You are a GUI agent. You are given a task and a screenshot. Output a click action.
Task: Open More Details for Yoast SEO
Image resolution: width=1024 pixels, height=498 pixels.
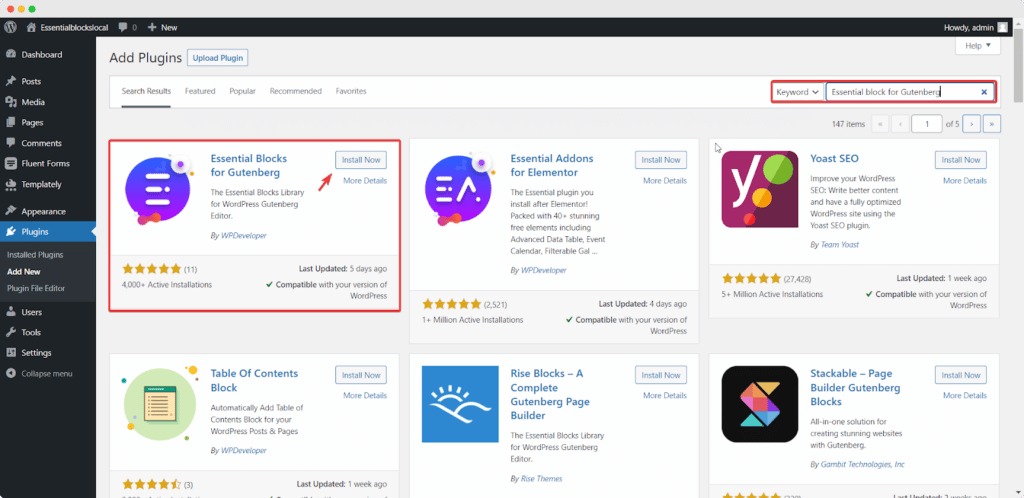964,181
